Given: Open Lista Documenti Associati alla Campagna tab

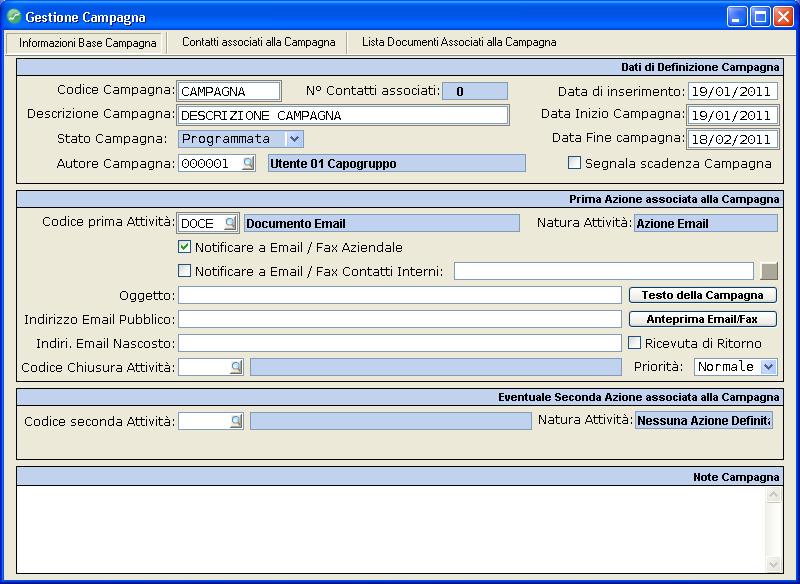Looking at the screenshot, I should [x=459, y=42].
